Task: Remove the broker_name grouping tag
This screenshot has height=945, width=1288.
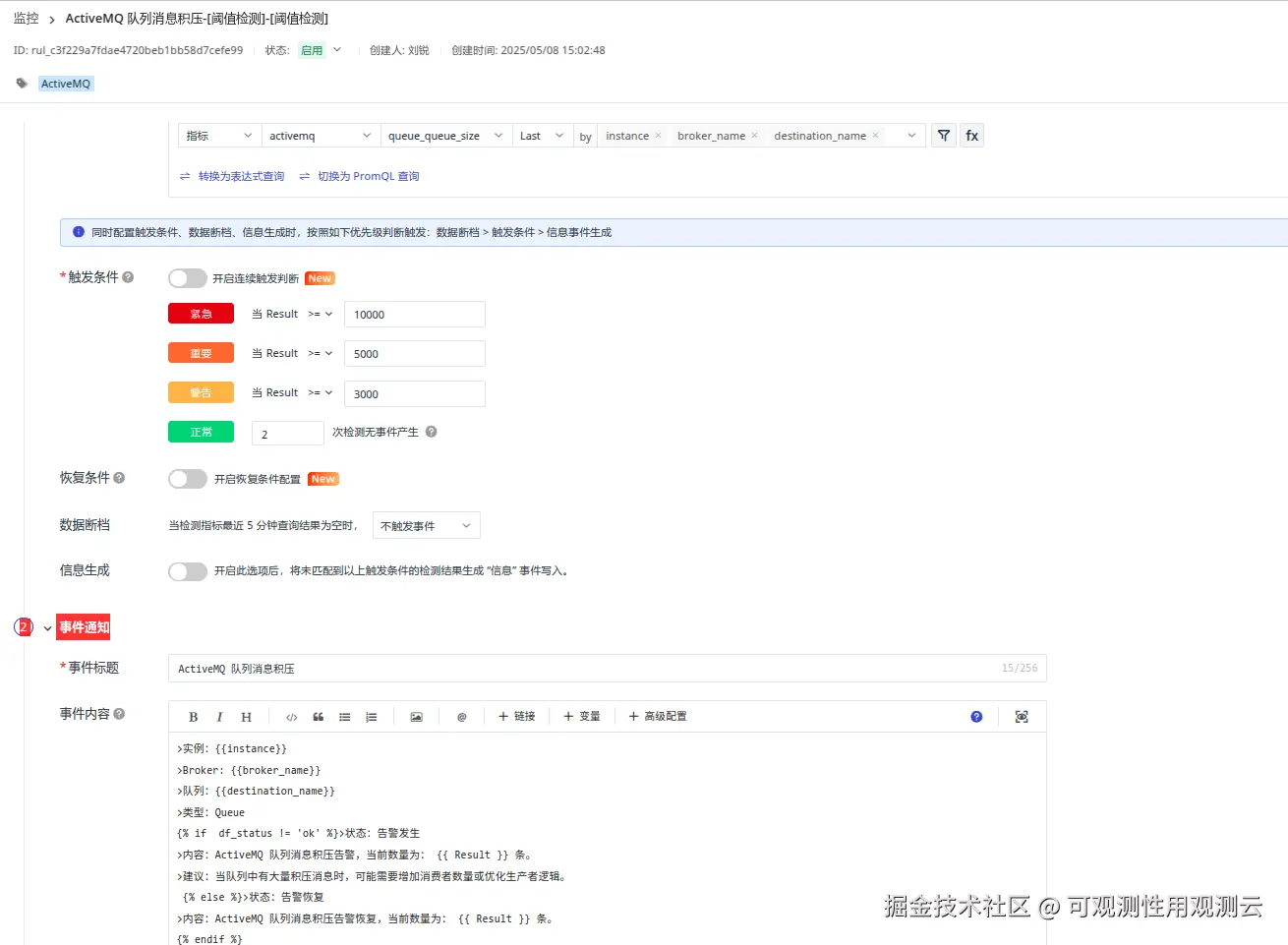Action: point(754,136)
